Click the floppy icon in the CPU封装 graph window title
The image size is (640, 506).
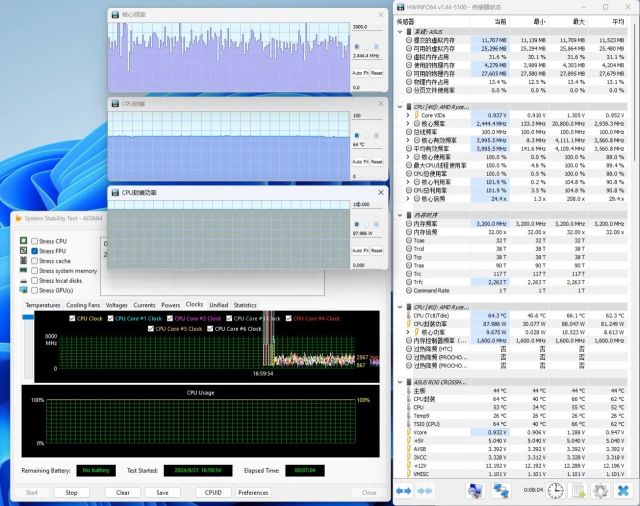click(115, 104)
